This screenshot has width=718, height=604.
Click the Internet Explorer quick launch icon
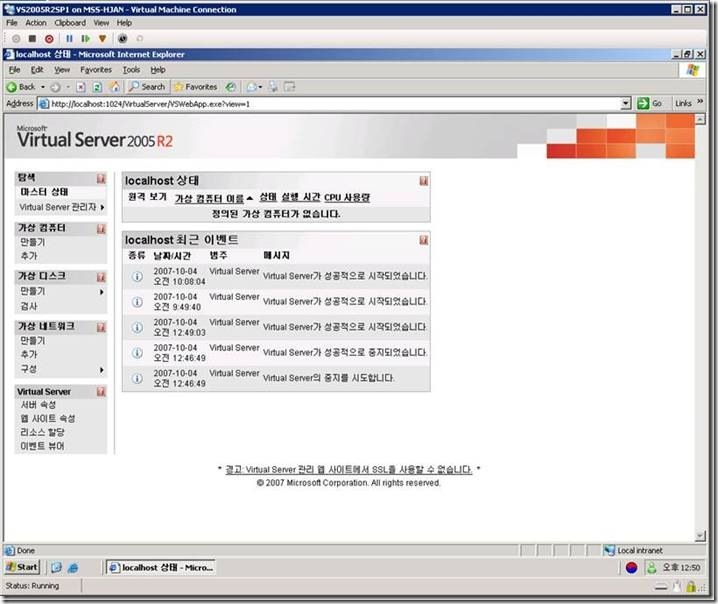pyautogui.click(x=73, y=568)
